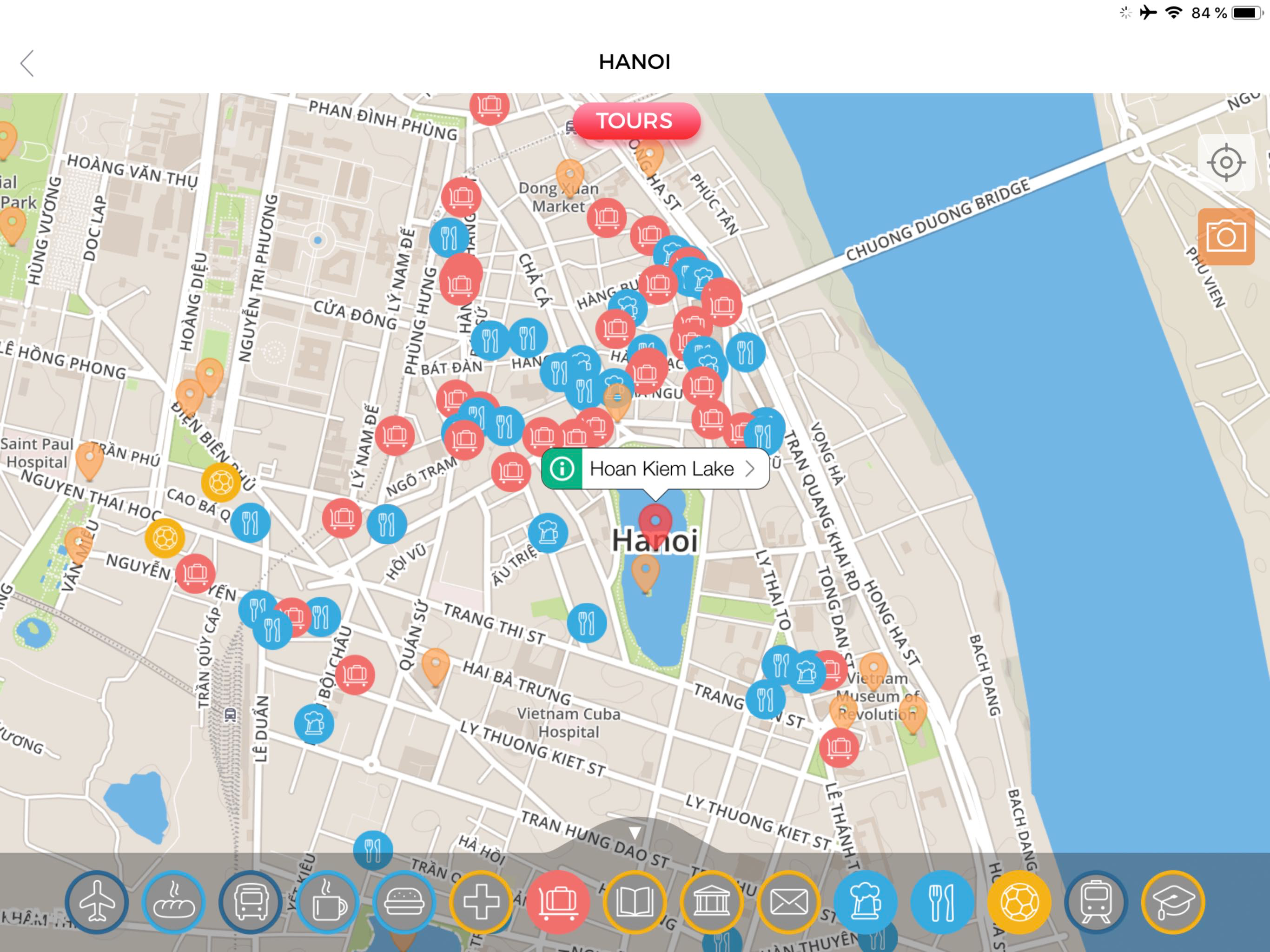Toggle the bus station category filter
The width and height of the screenshot is (1270, 952).
[251, 902]
